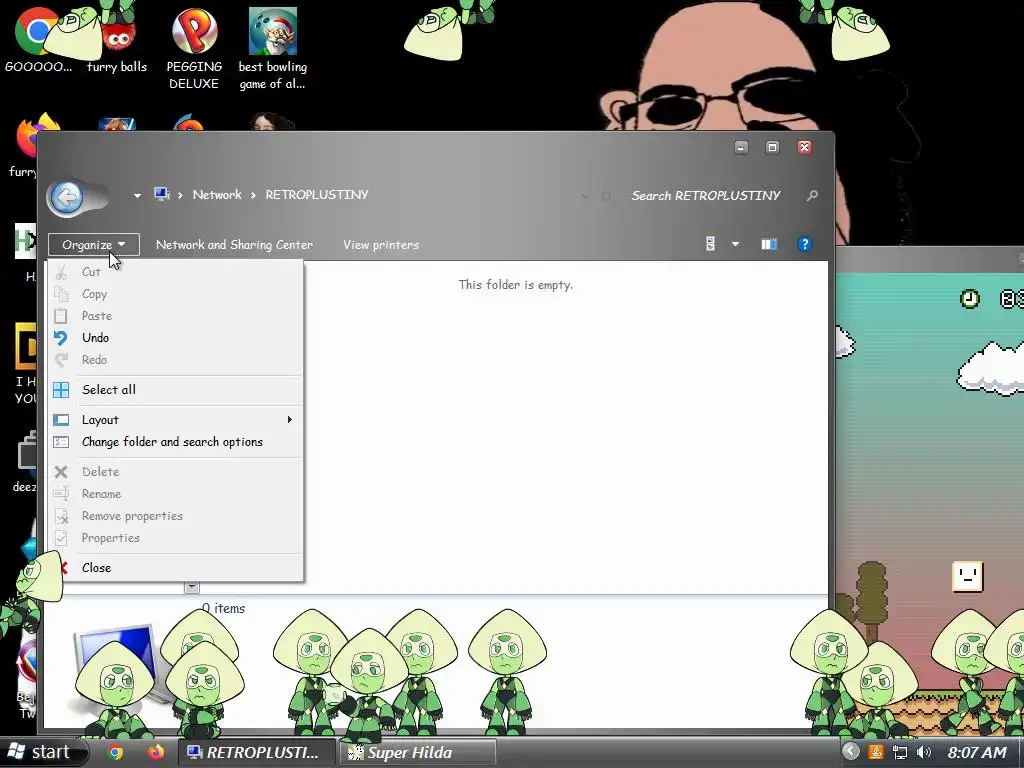Screen dimensions: 1024x768
Task: Toggle the preview pane icon
Action: [769, 244]
